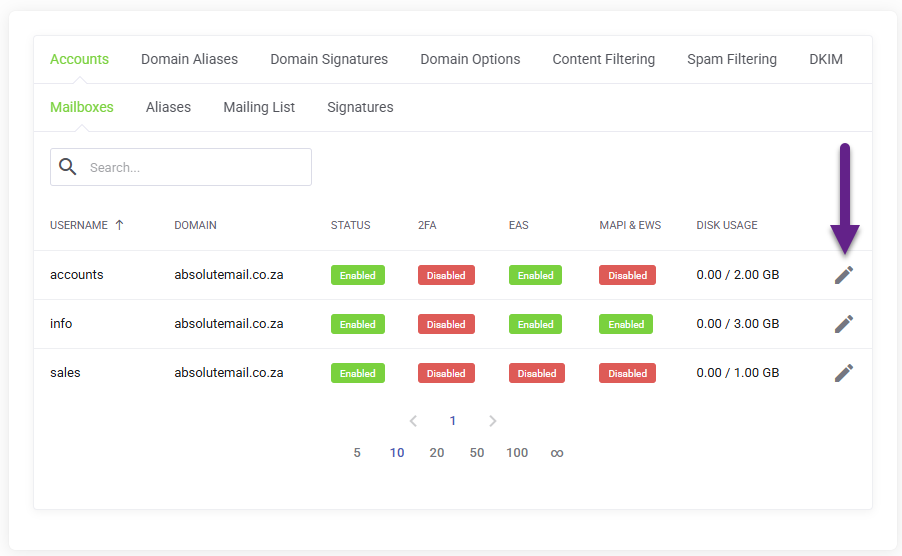This screenshot has width=902, height=556.
Task: Edit the accounts mailbox with pencil icon
Action: click(844, 275)
